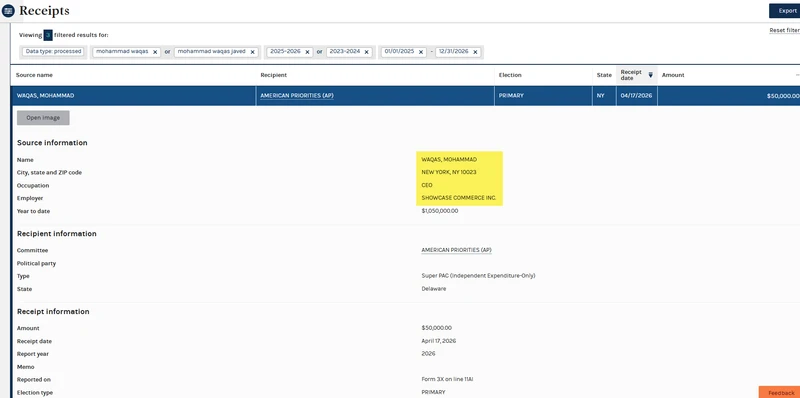Click the Receipt information heading

click(53, 311)
